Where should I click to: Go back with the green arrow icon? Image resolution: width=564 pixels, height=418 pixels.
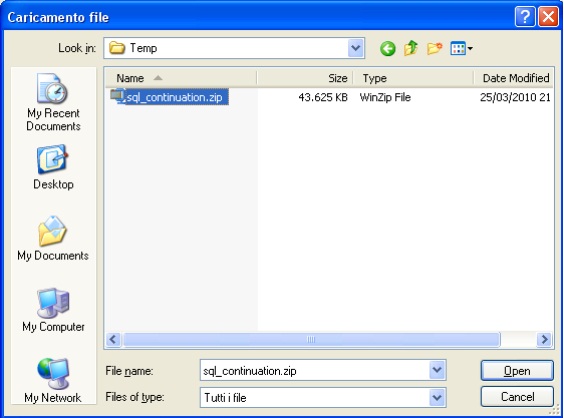[387, 48]
